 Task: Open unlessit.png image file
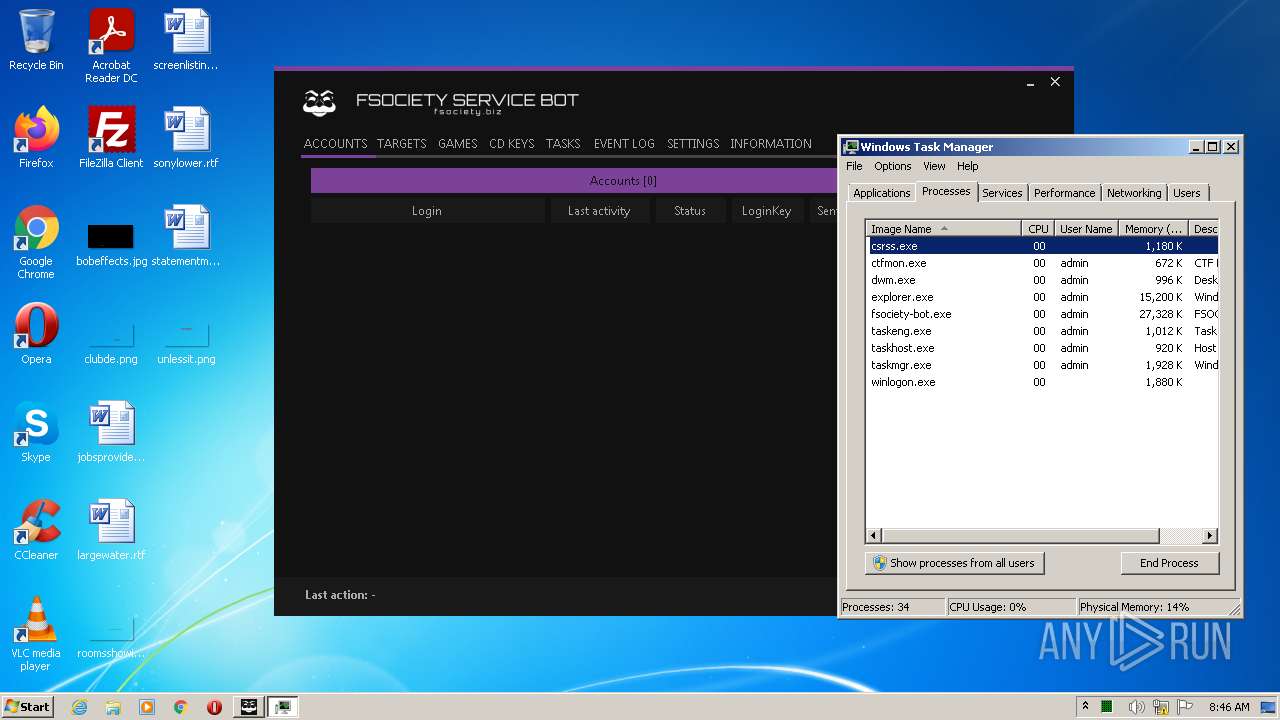pyautogui.click(x=186, y=342)
